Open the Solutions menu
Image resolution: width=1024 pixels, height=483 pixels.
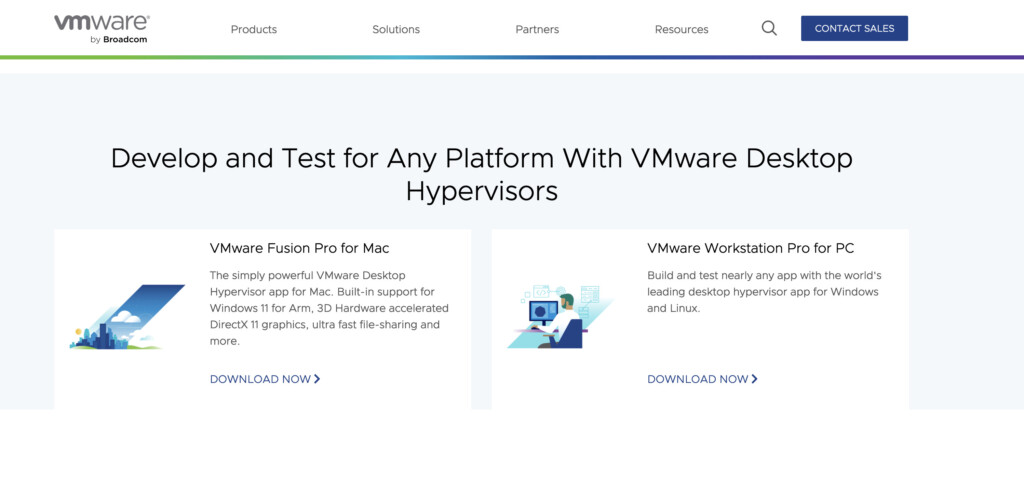click(x=396, y=29)
